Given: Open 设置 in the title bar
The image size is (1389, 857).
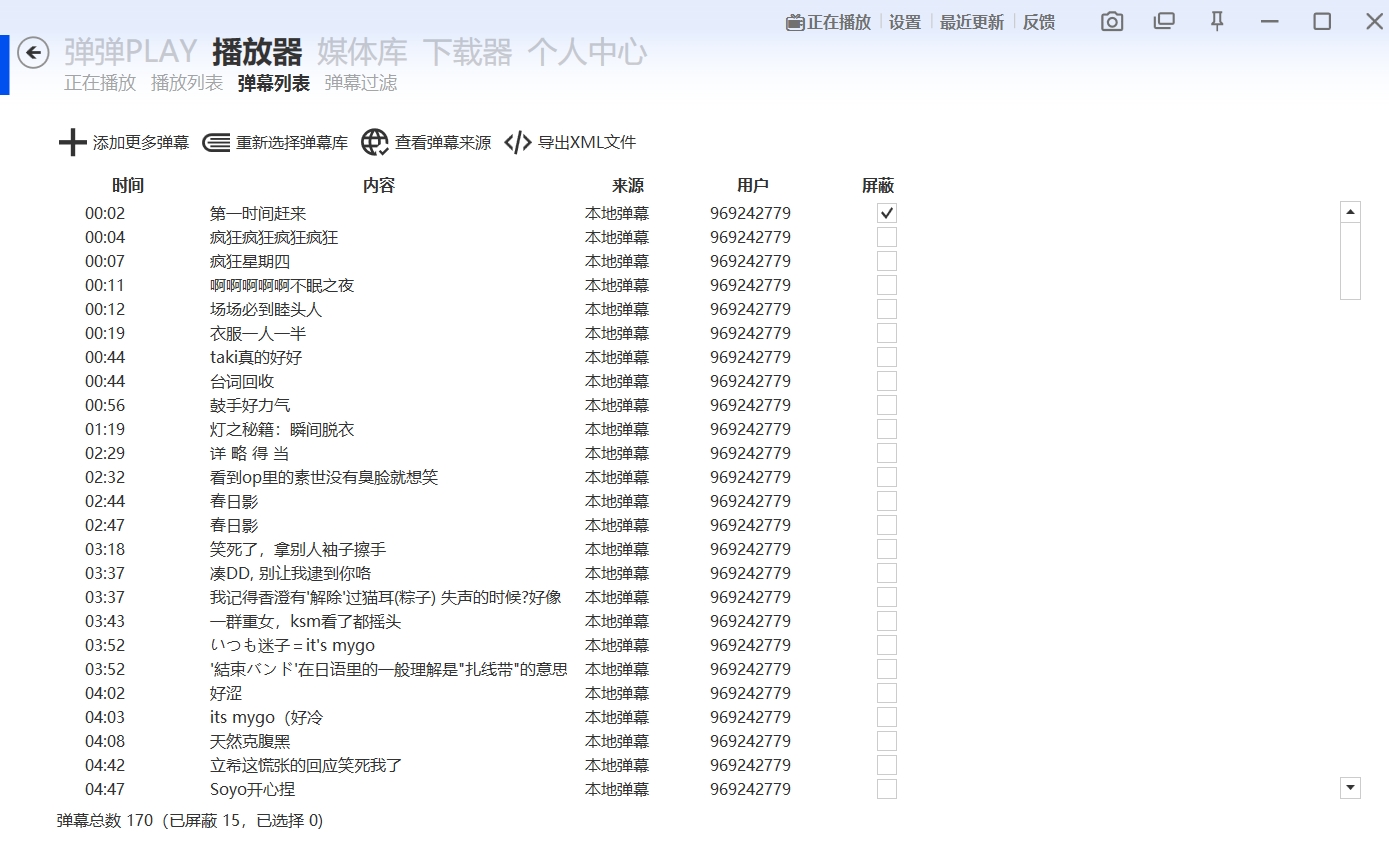Looking at the screenshot, I should (904, 21).
